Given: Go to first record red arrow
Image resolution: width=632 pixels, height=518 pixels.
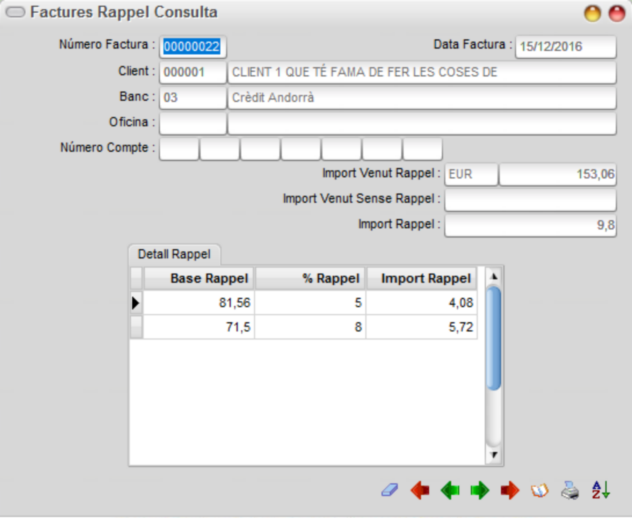Looking at the screenshot, I should point(420,490).
